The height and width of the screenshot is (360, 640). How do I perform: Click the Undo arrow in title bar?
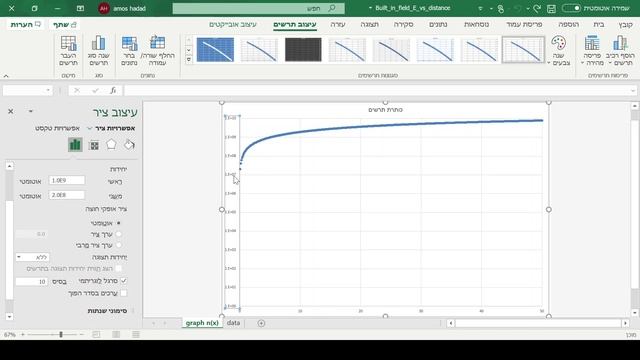(518, 8)
